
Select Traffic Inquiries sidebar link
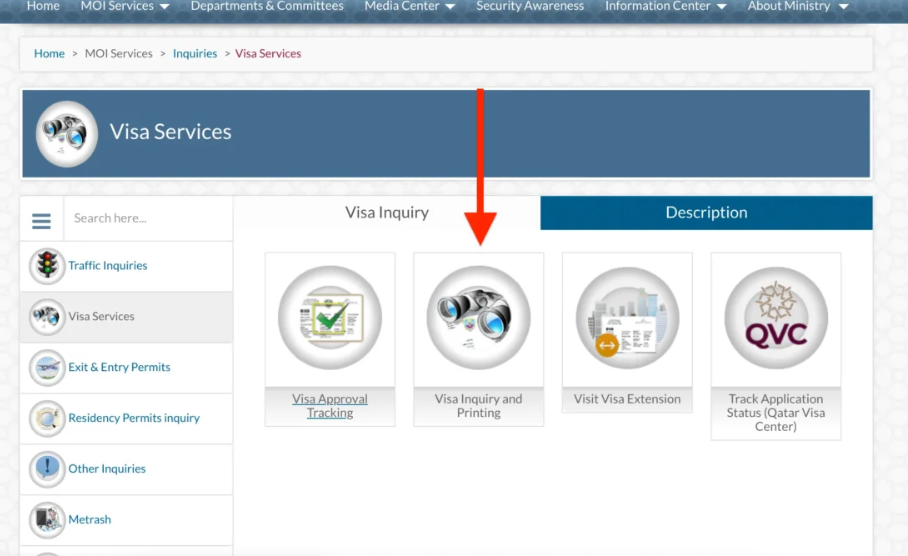[x=108, y=266]
